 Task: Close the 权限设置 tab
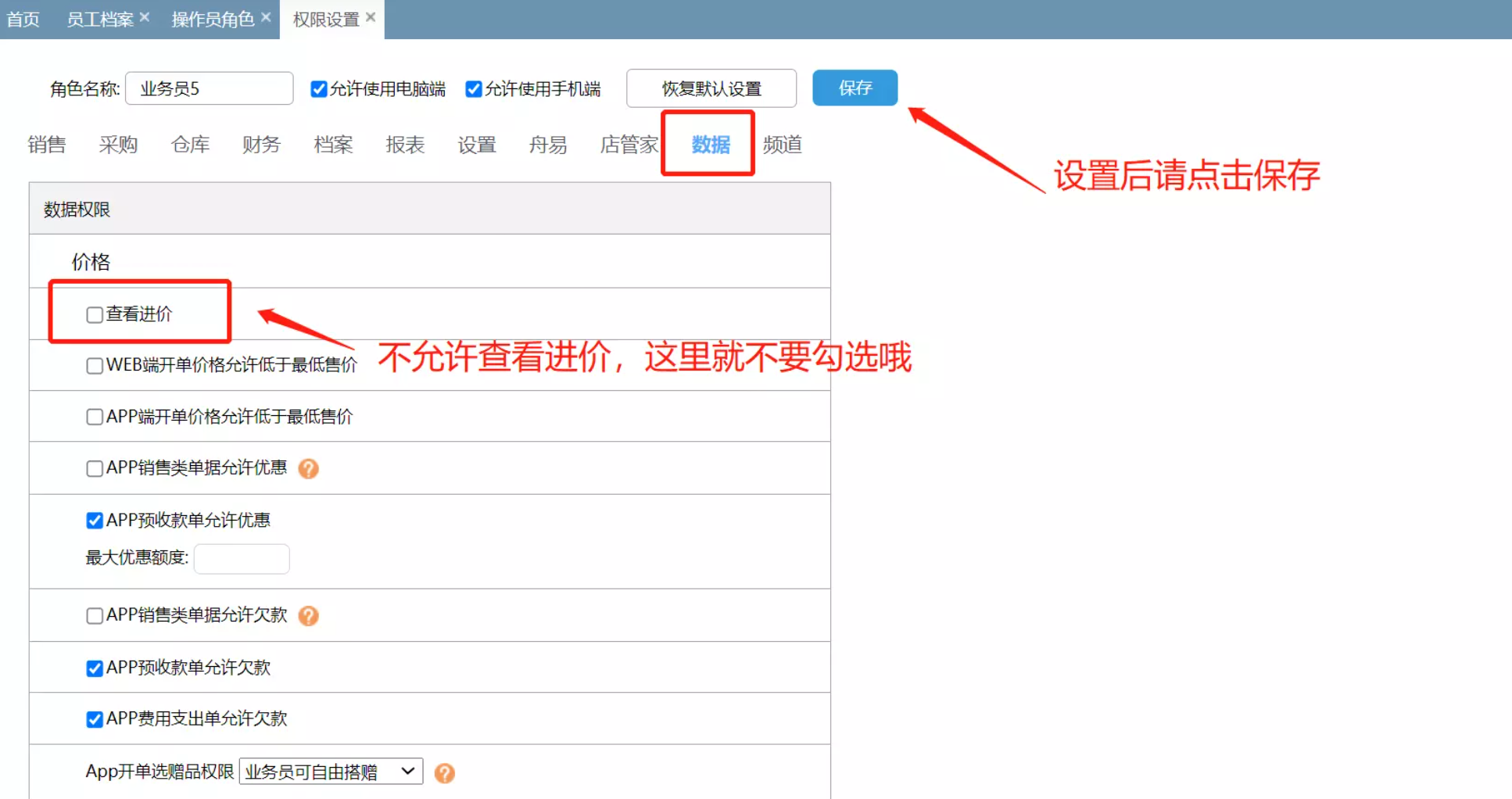point(371,17)
